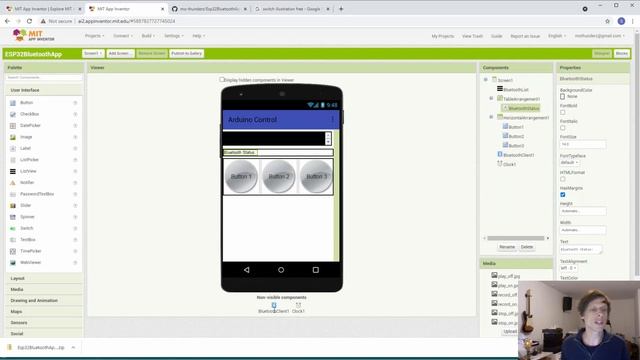Click the MIT App Inventor logo
Viewport: 640px width, 360px height.
pyautogui.click(x=33, y=36)
